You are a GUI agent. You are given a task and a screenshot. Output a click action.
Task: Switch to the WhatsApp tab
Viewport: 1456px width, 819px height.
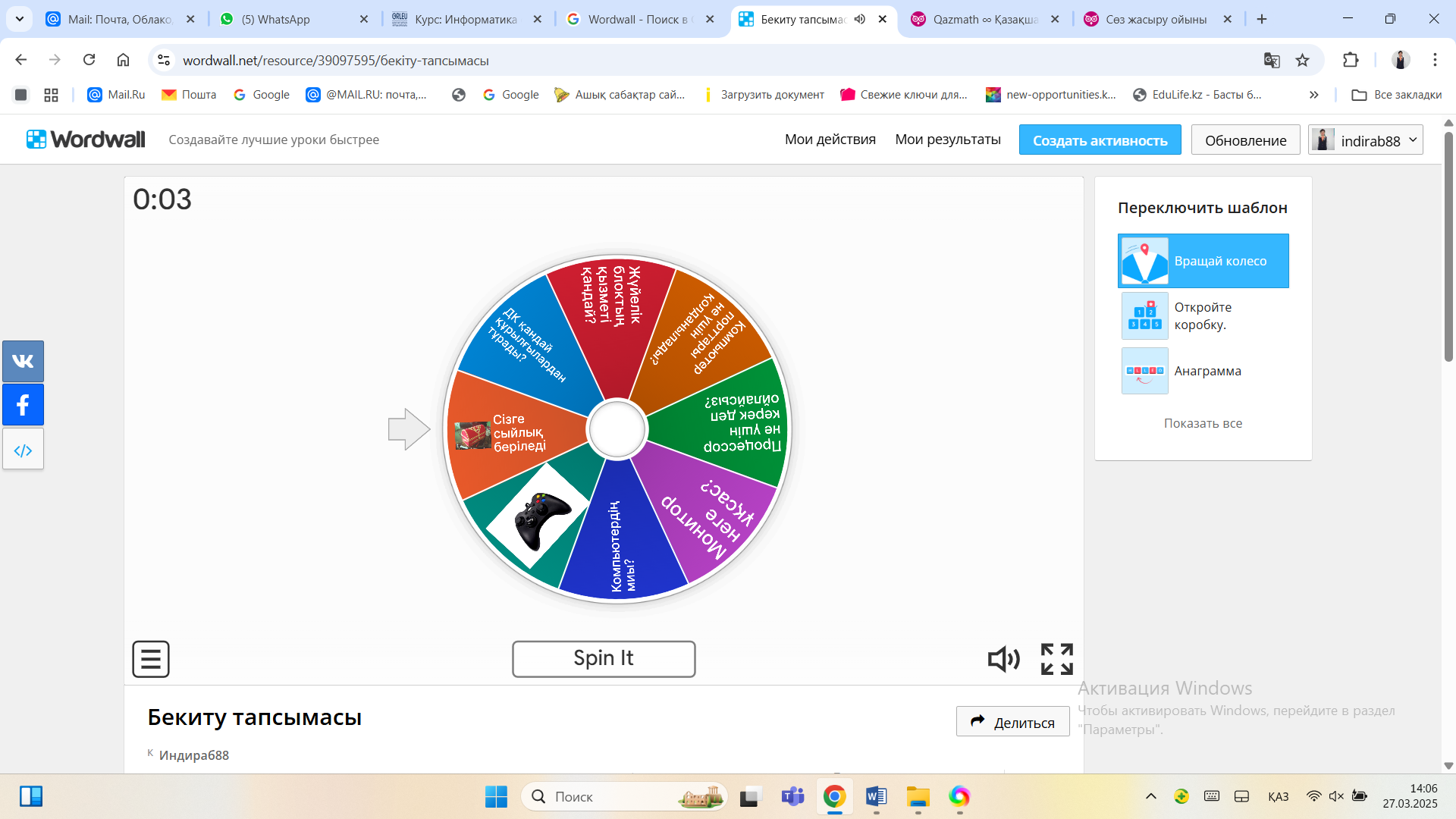[293, 19]
